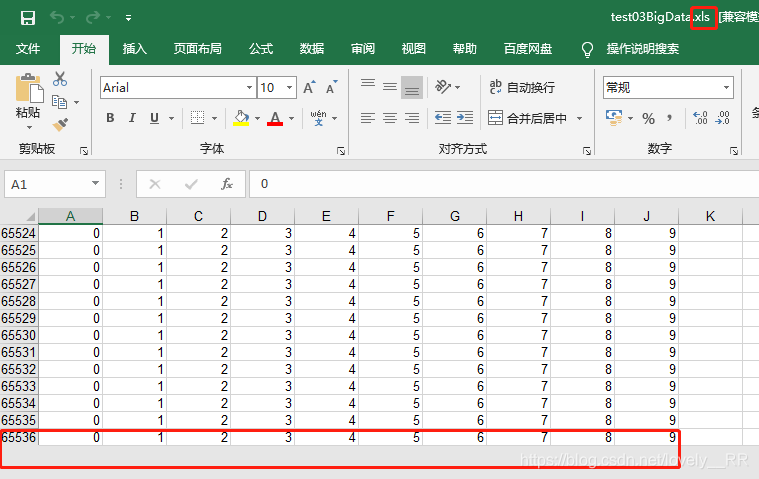Click the A1 Name Box field
Screen dimensions: 759x479
coord(55,184)
